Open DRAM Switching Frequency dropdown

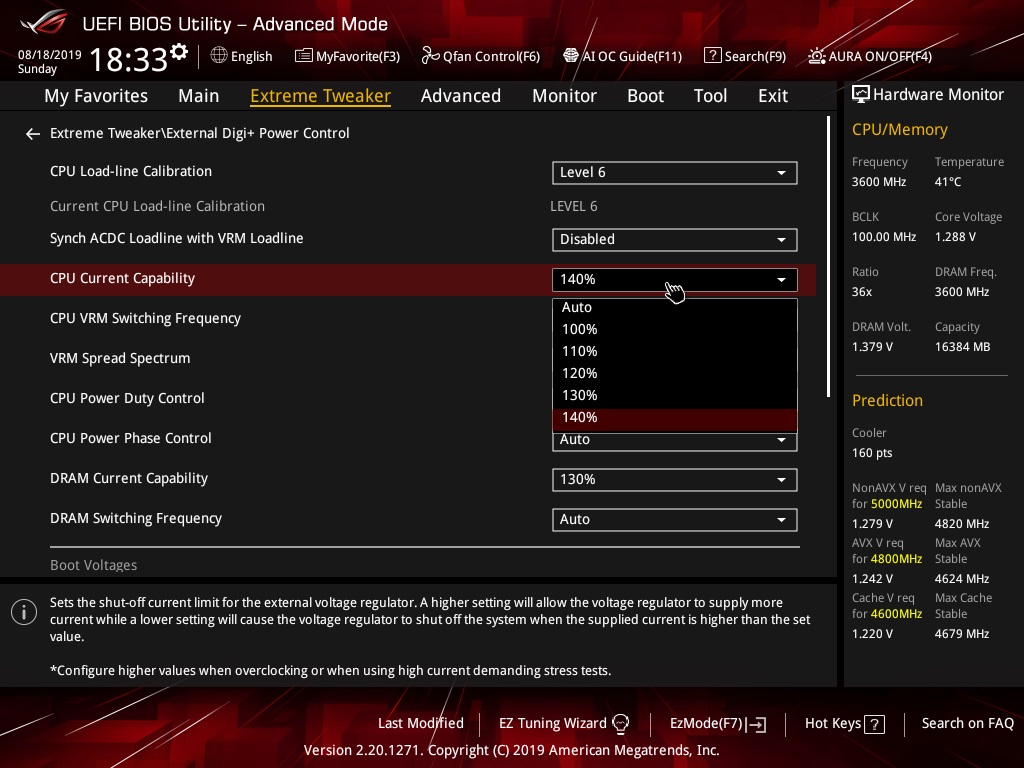tap(675, 519)
